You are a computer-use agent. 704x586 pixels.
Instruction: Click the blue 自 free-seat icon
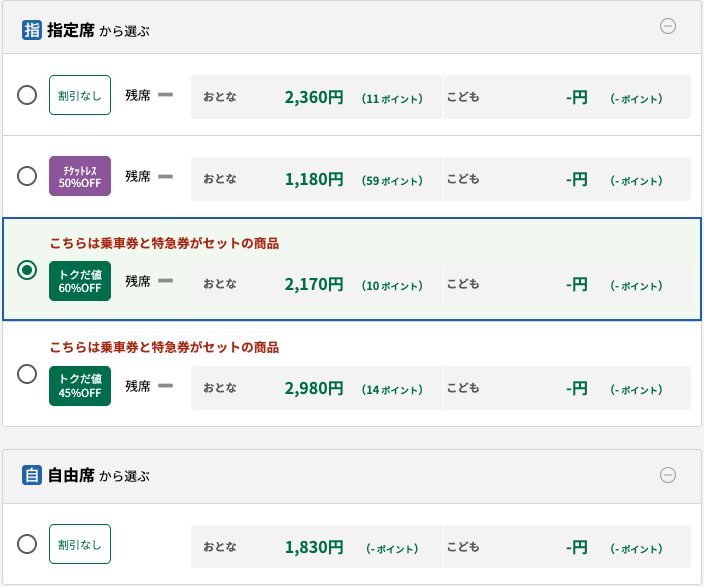click(x=32, y=475)
